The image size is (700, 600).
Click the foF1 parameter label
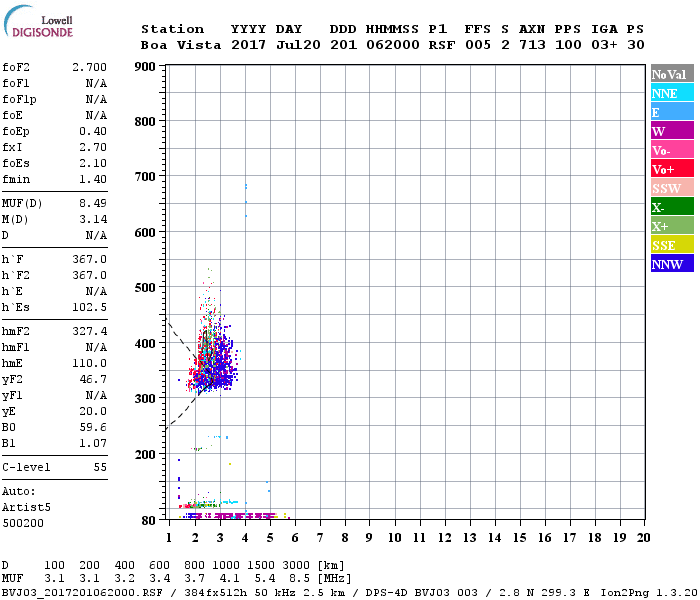(x=16, y=83)
